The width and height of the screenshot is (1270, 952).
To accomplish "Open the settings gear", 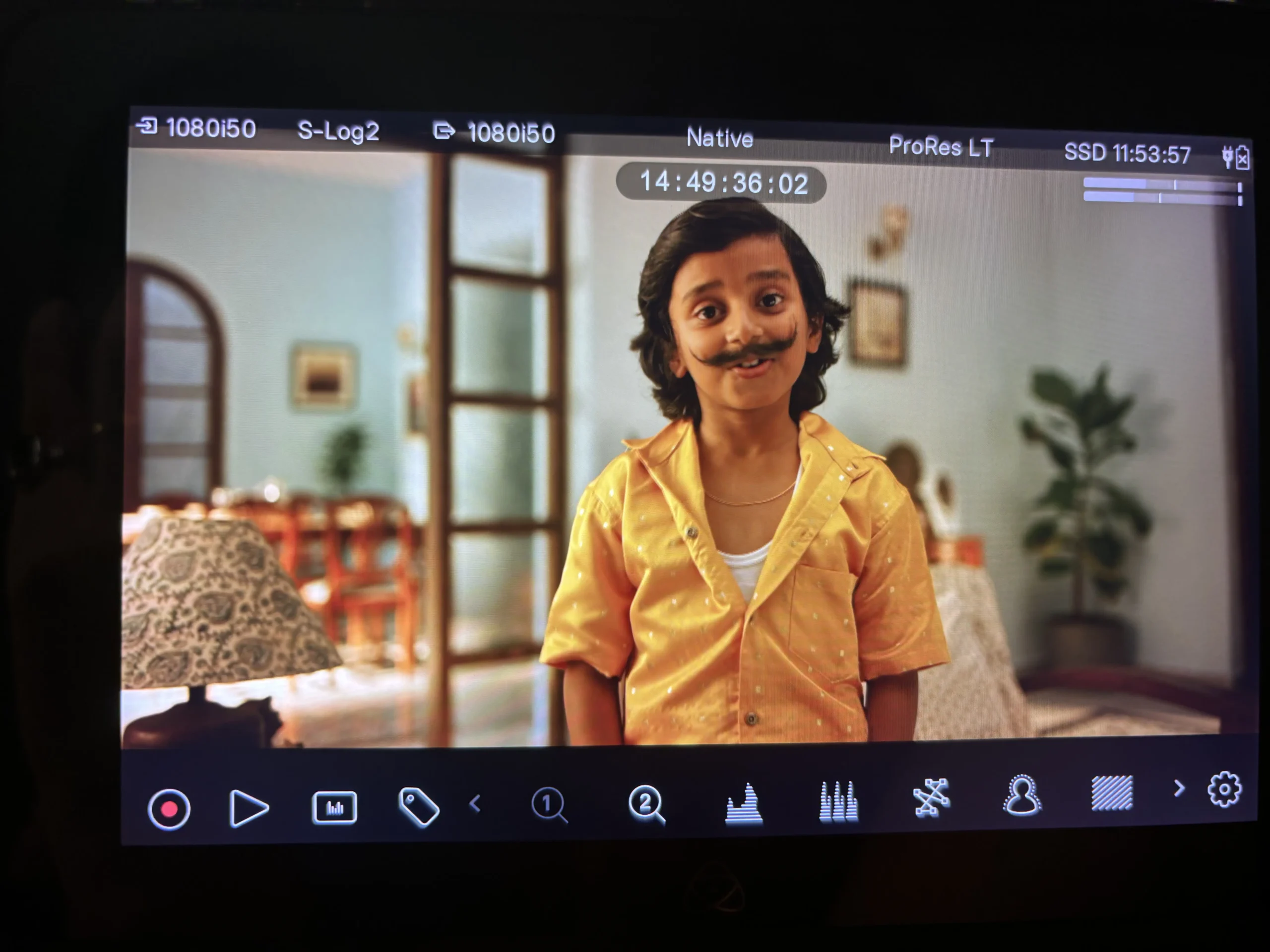I will point(1224,789).
